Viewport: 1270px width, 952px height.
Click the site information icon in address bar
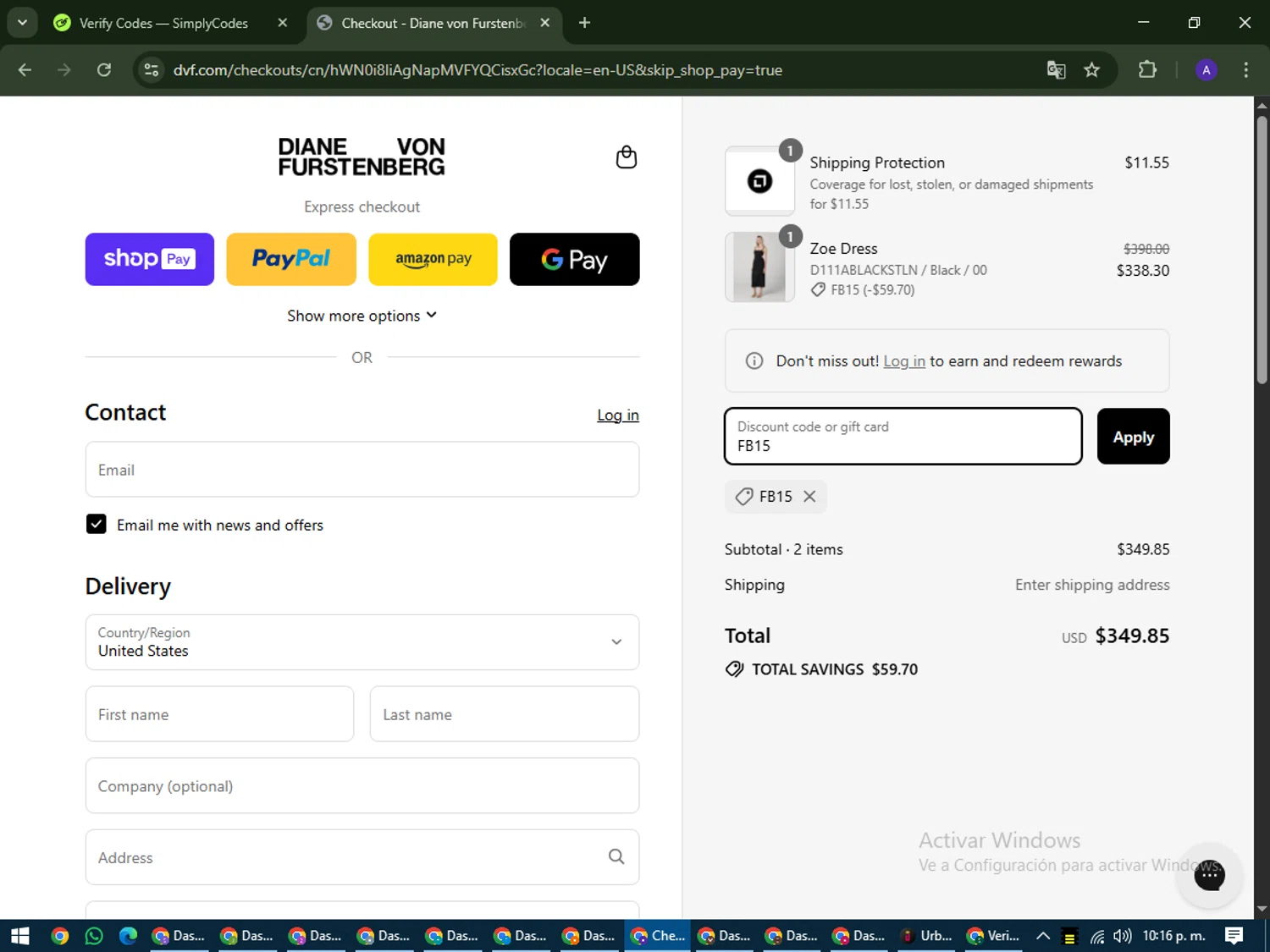(x=152, y=70)
